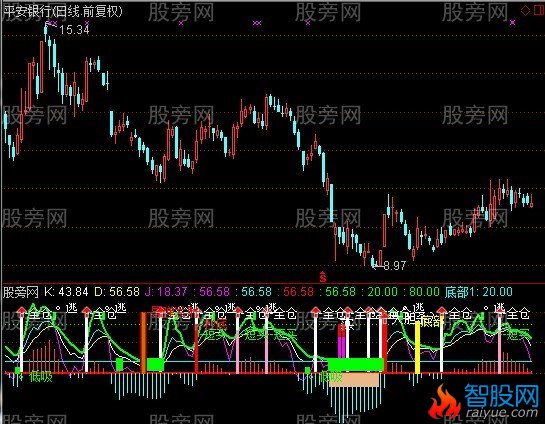Click the cyan 56.58 indicator value

pos(257,292)
